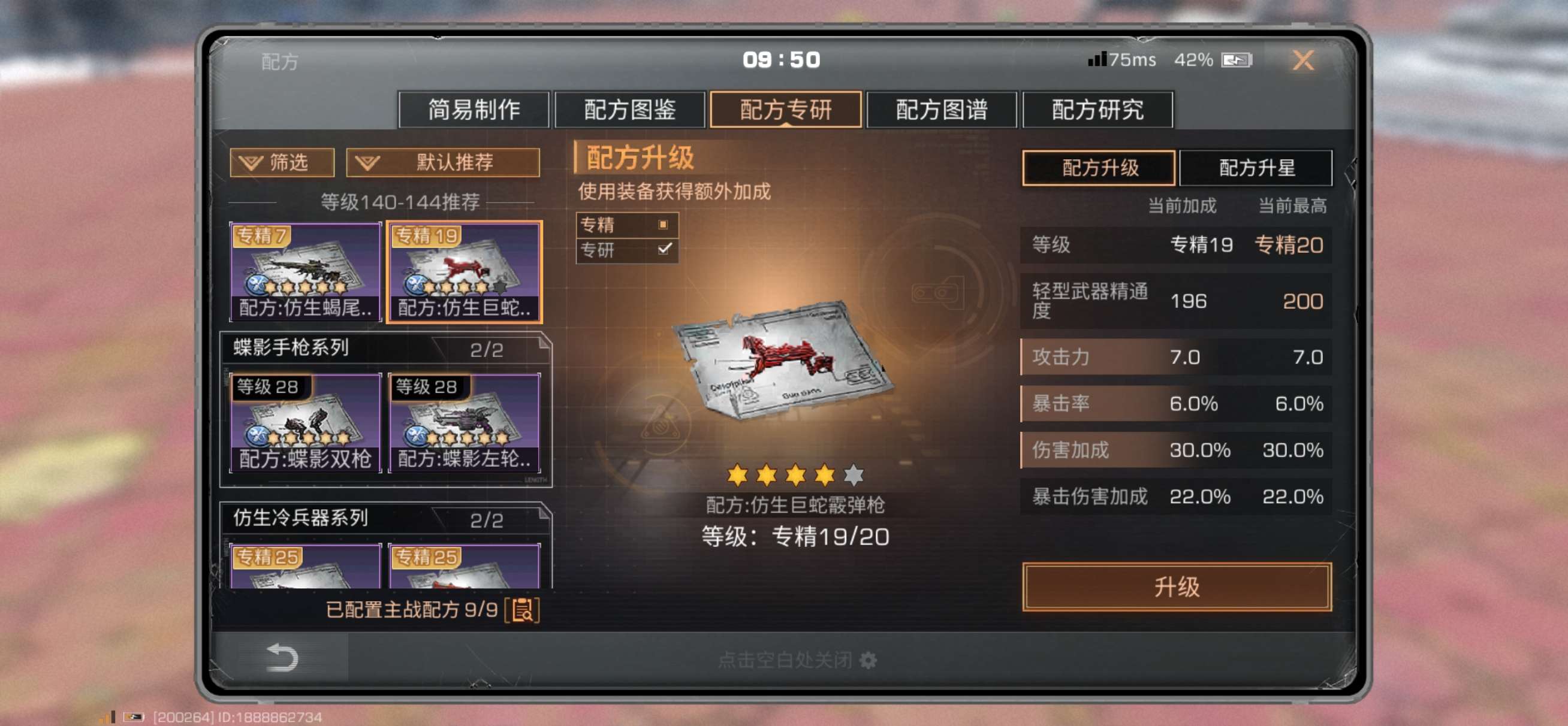Click the network signal bars icon
The width and height of the screenshot is (1568, 726).
pos(1097,59)
